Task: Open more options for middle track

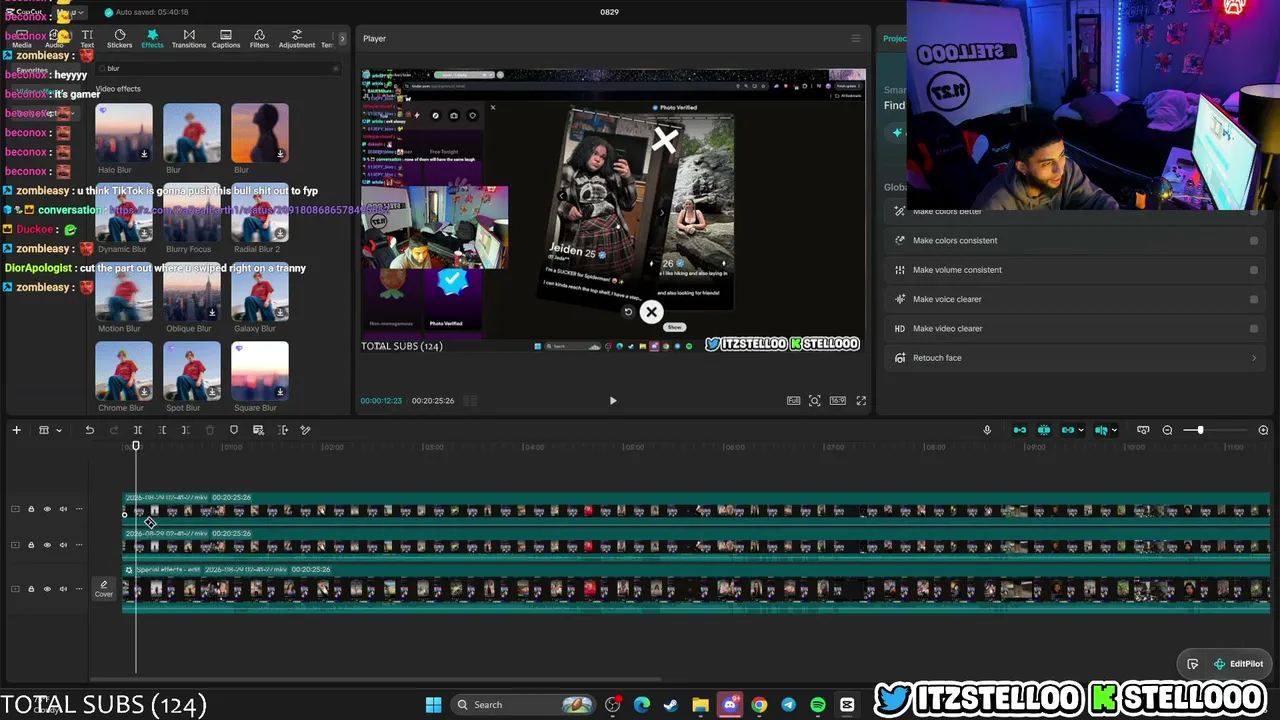Action: (x=79, y=545)
